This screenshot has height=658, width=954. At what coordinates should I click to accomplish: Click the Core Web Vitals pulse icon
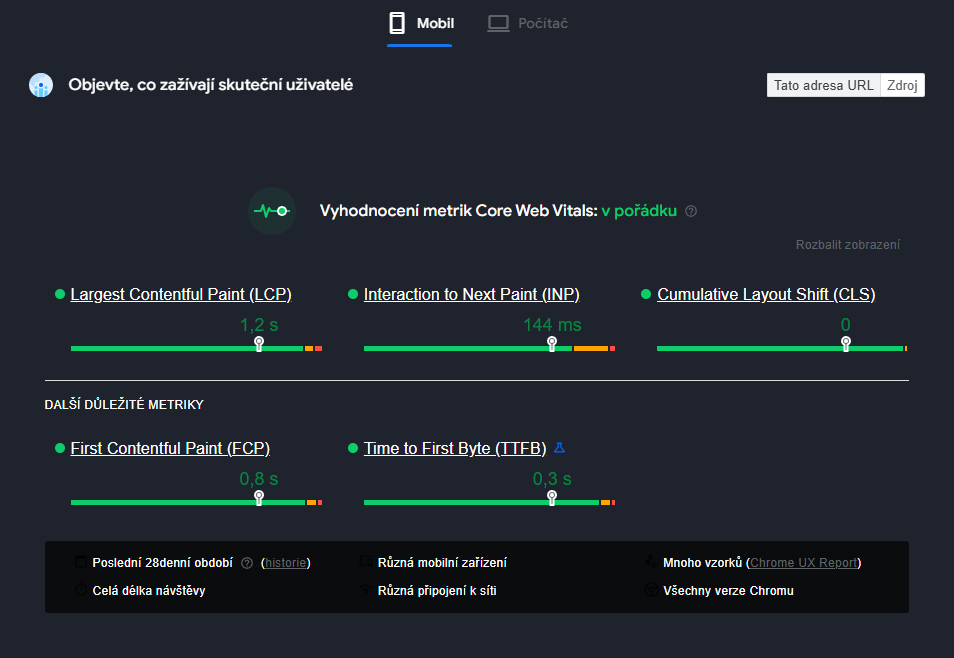pos(271,211)
